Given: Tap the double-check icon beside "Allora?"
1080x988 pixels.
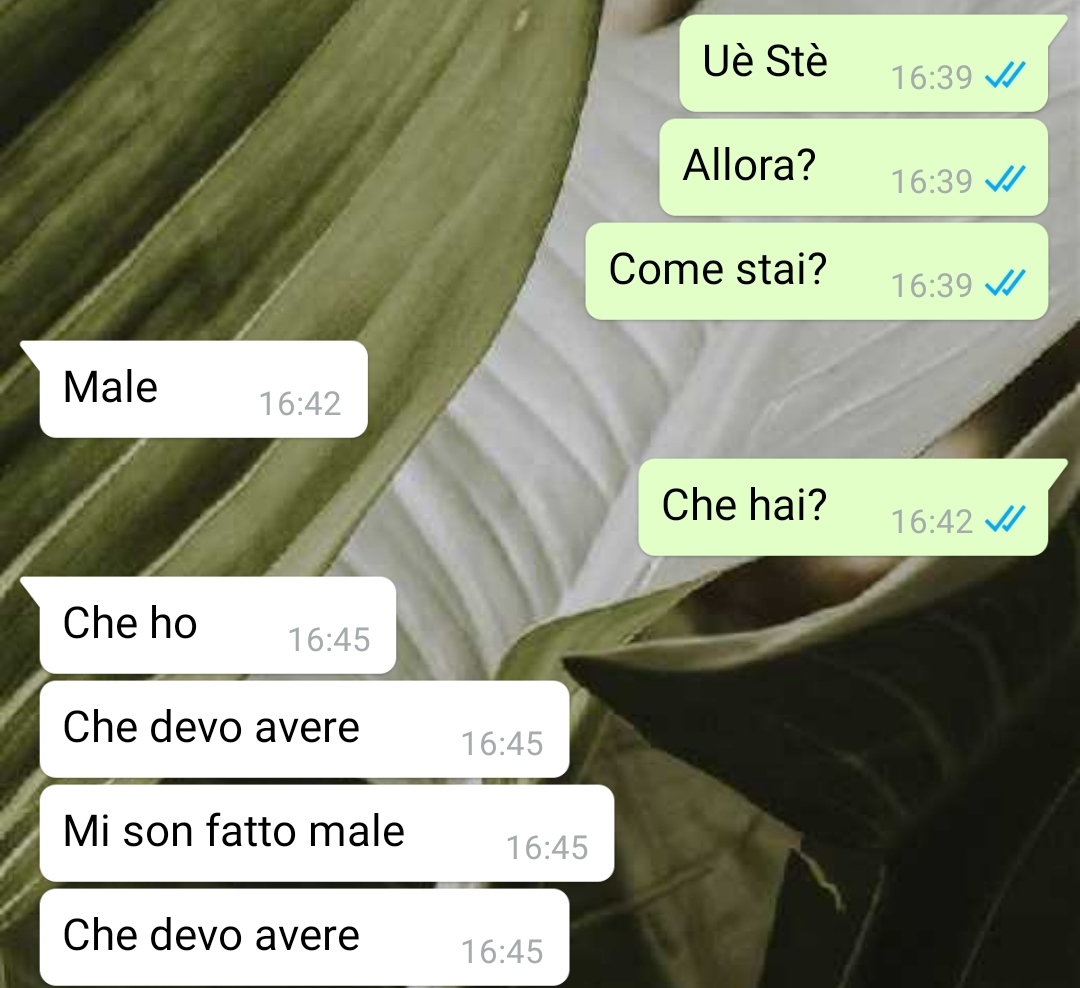Looking at the screenshot, I should [x=1005, y=179].
